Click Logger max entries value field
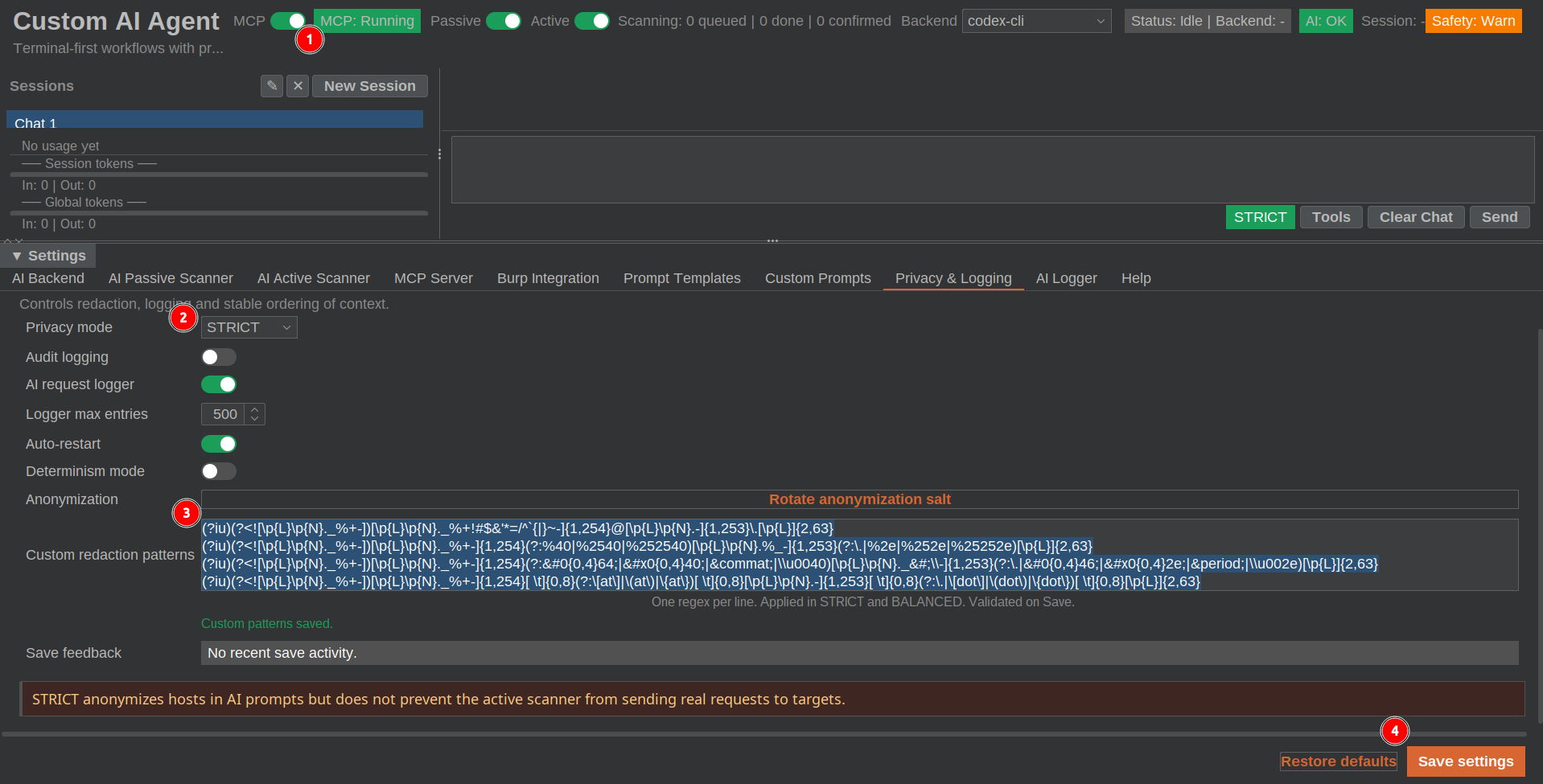The width and height of the screenshot is (1543, 784). coord(223,414)
